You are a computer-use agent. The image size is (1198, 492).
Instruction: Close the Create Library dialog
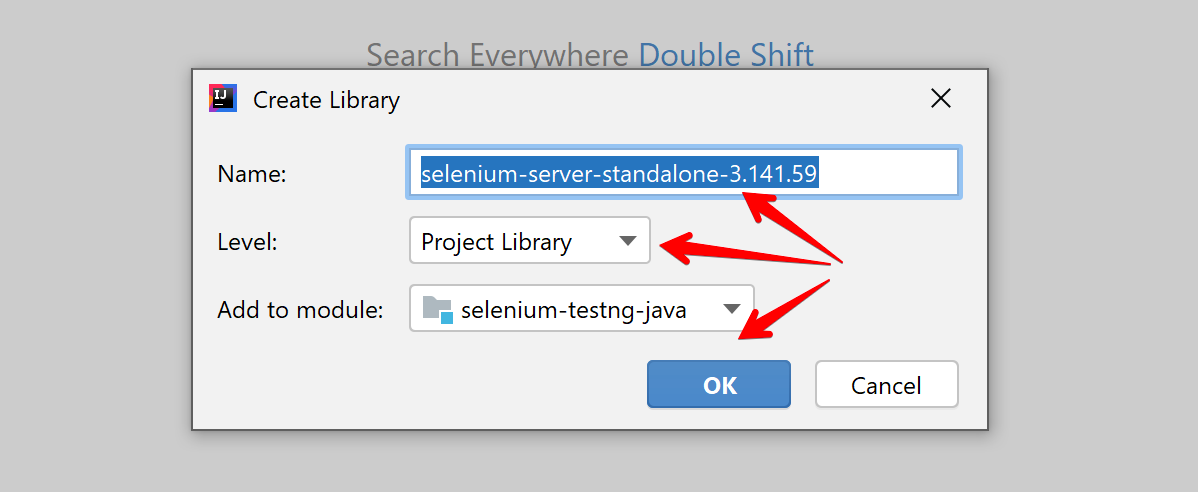tap(941, 99)
